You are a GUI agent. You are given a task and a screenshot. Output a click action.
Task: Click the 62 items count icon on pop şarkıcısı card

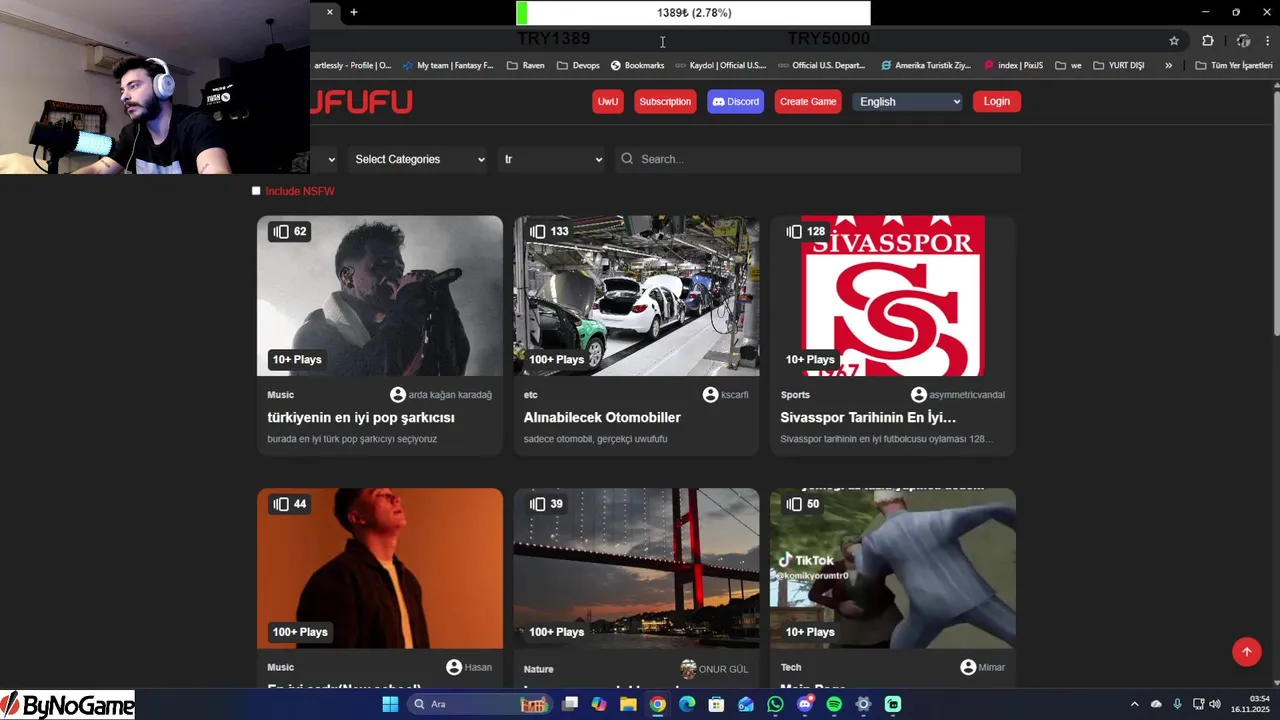coord(281,231)
